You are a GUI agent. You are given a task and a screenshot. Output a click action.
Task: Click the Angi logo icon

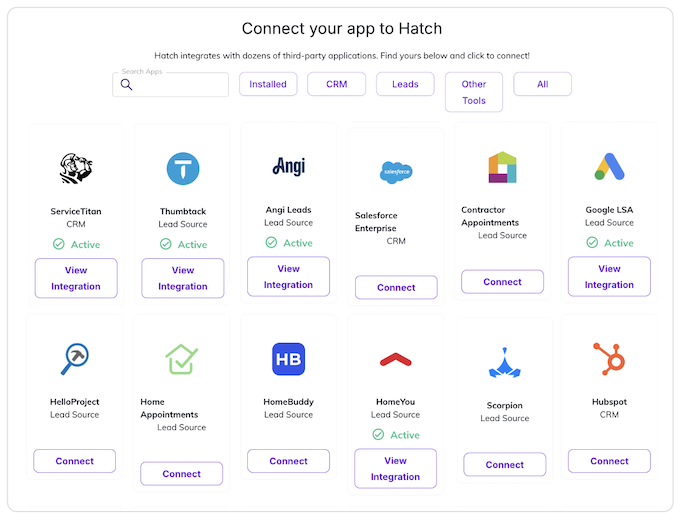288,166
